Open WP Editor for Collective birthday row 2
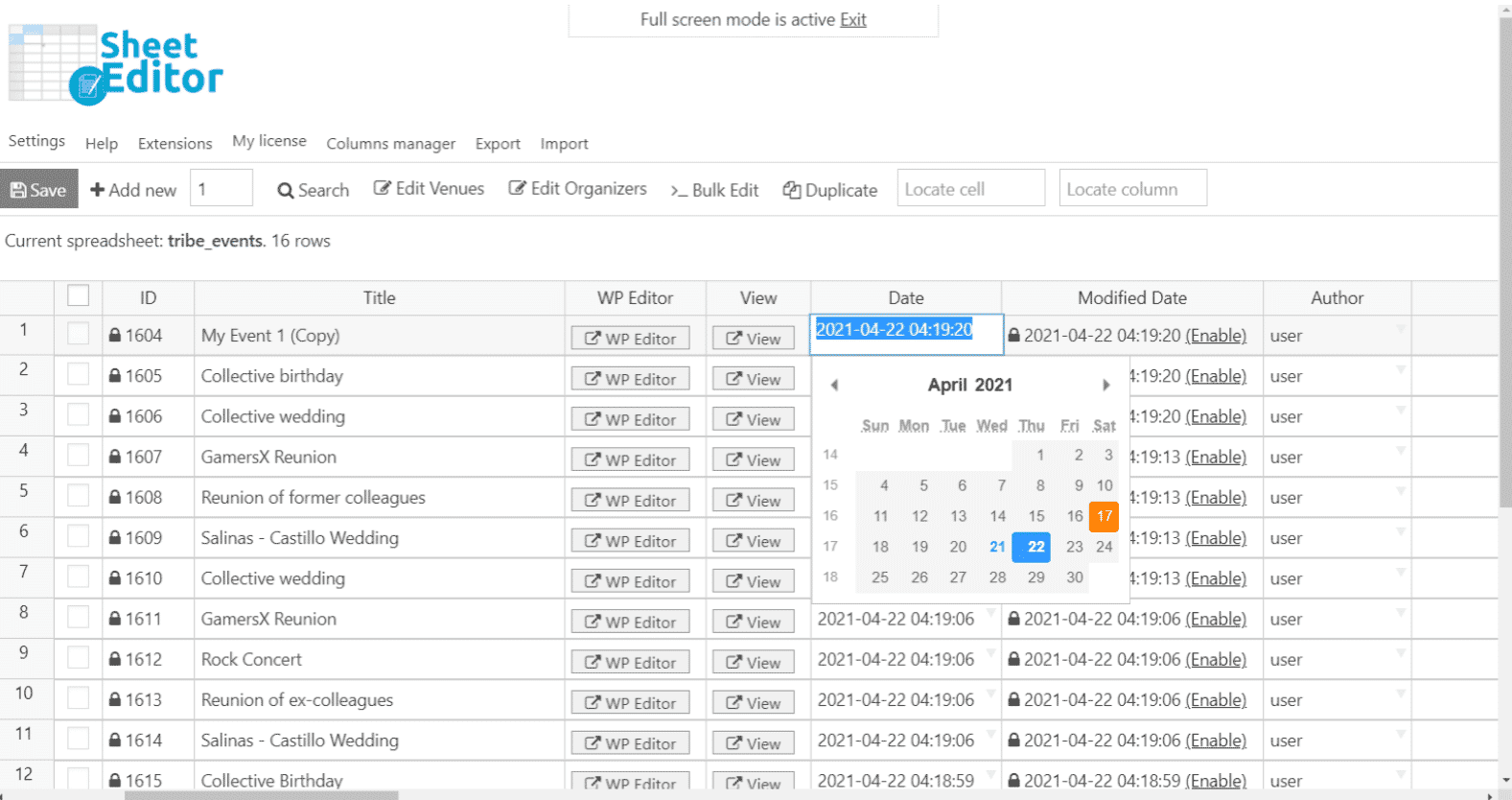Viewport: 1512px width, 800px height. pyautogui.click(x=631, y=379)
